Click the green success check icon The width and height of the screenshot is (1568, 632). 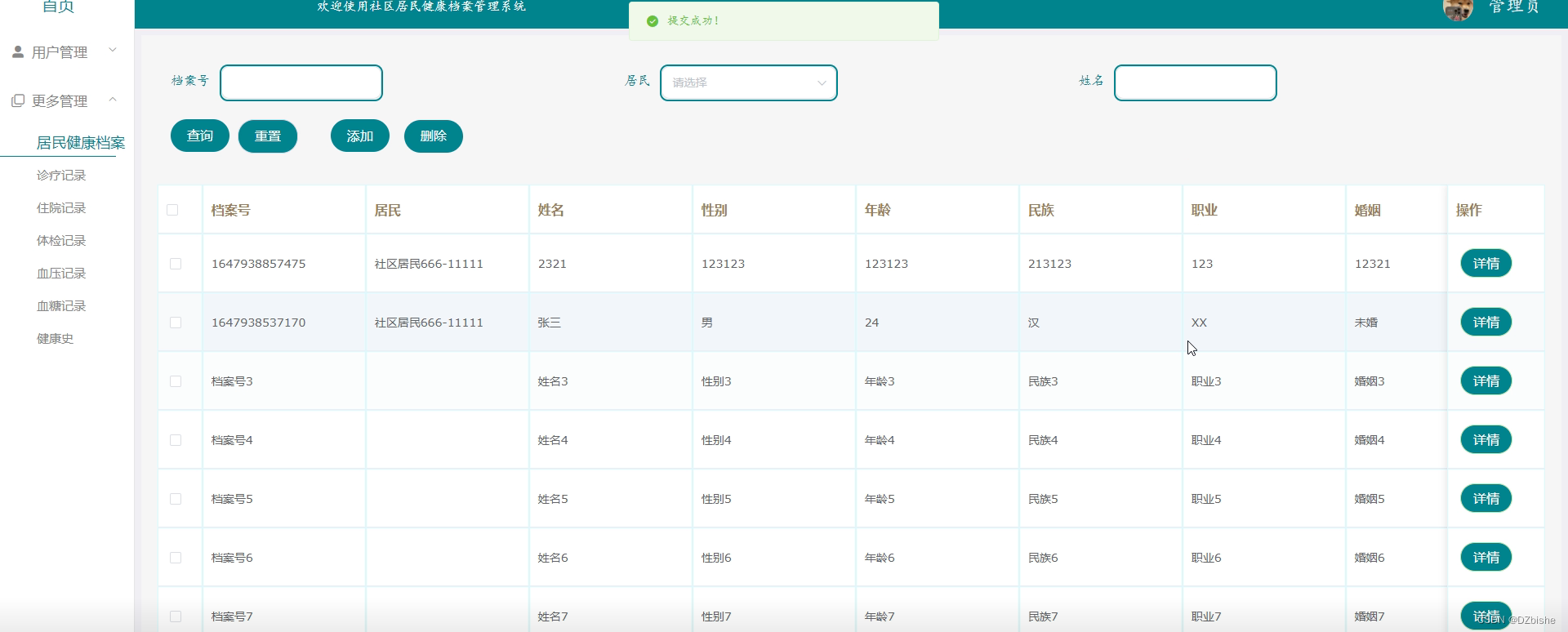point(653,21)
